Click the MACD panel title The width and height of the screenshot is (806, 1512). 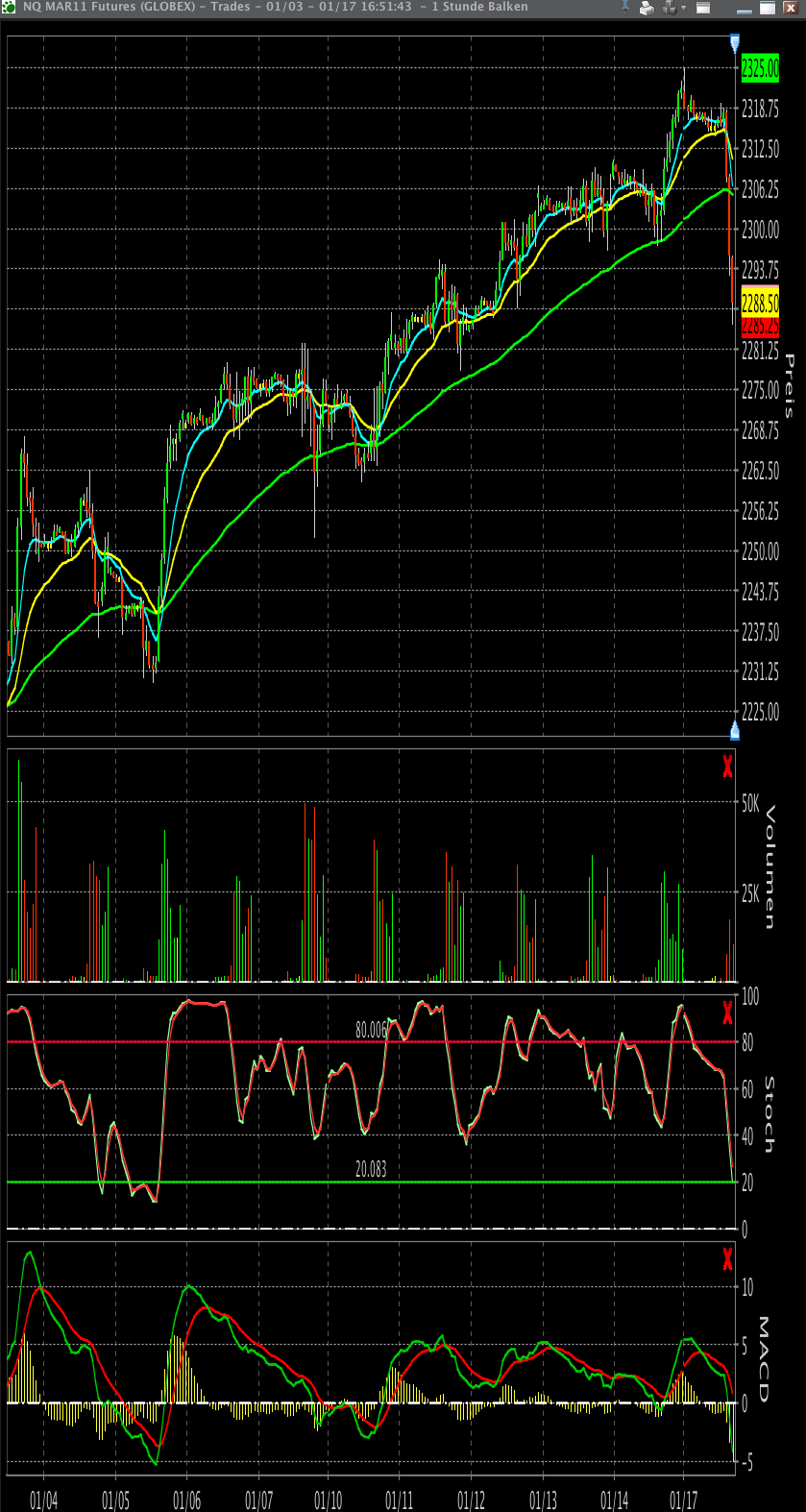[x=764, y=1359]
